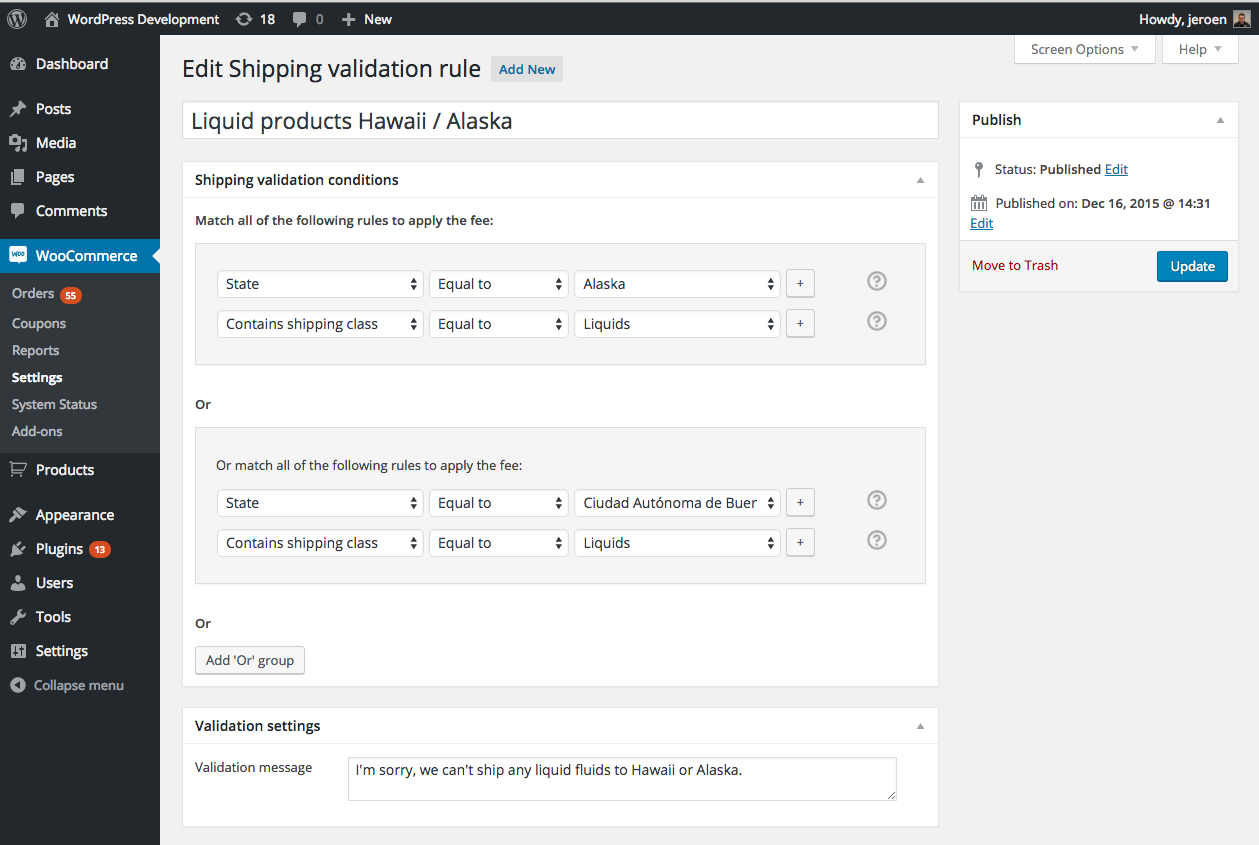Click the validation rule title input field
1259x845 pixels.
tap(558, 120)
